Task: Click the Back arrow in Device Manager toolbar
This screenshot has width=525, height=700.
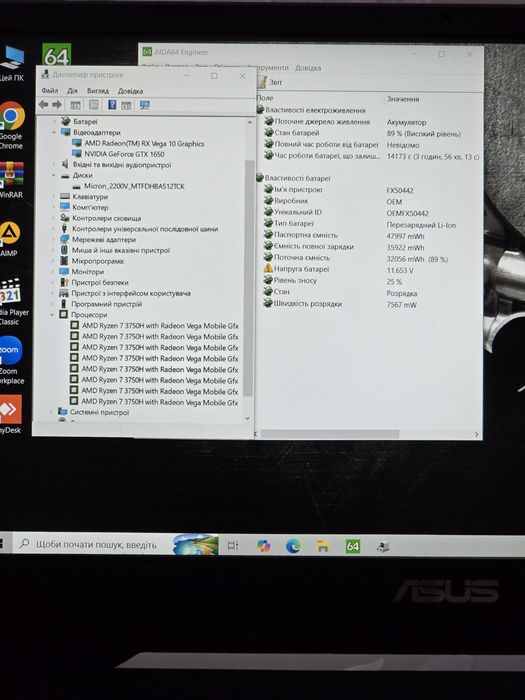Action: click(x=43, y=105)
